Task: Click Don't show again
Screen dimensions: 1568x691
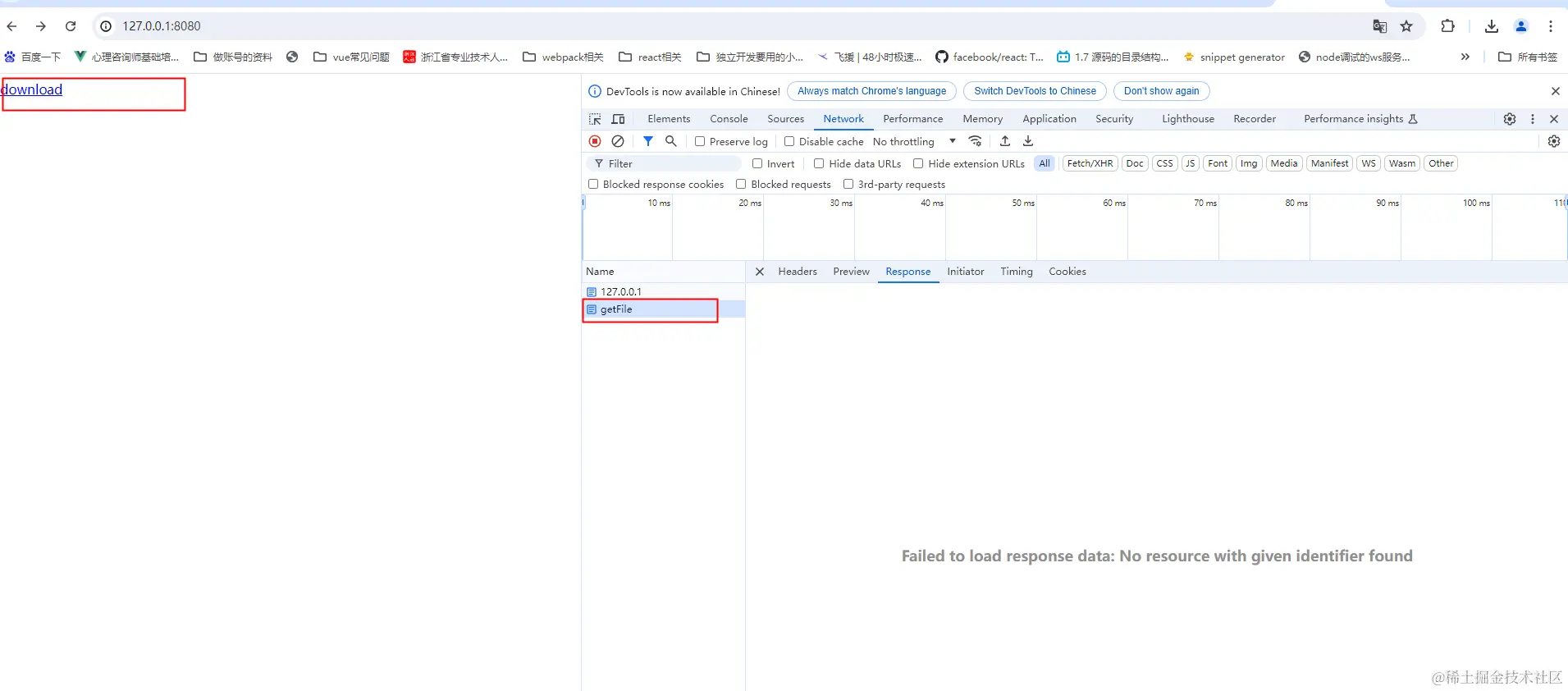Action: click(x=1161, y=91)
